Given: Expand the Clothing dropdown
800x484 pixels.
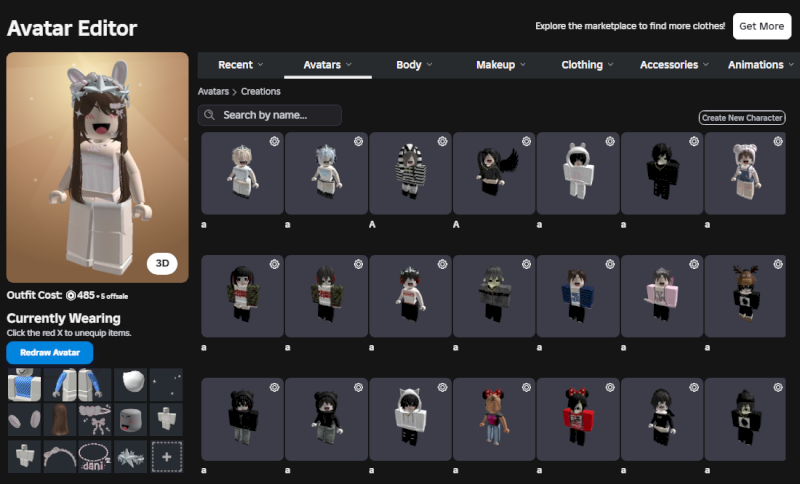Looking at the screenshot, I should tap(588, 65).
